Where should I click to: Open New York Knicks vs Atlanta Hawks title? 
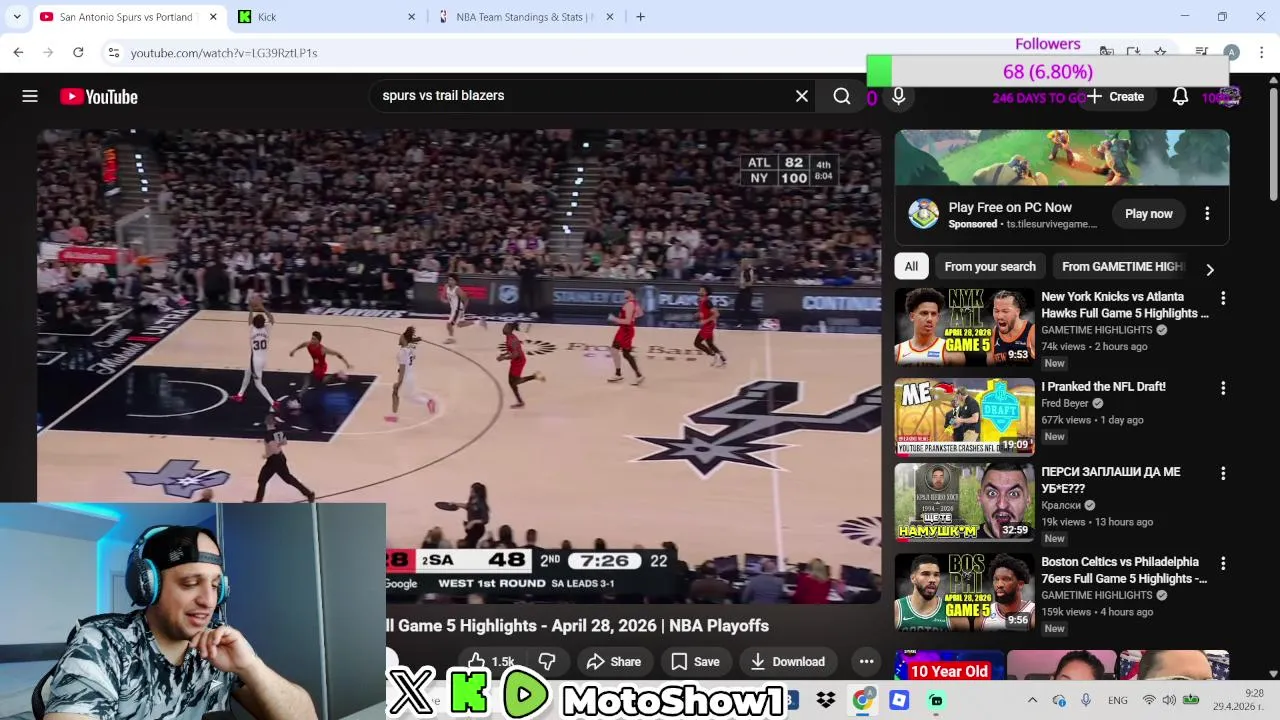pyautogui.click(x=1125, y=304)
